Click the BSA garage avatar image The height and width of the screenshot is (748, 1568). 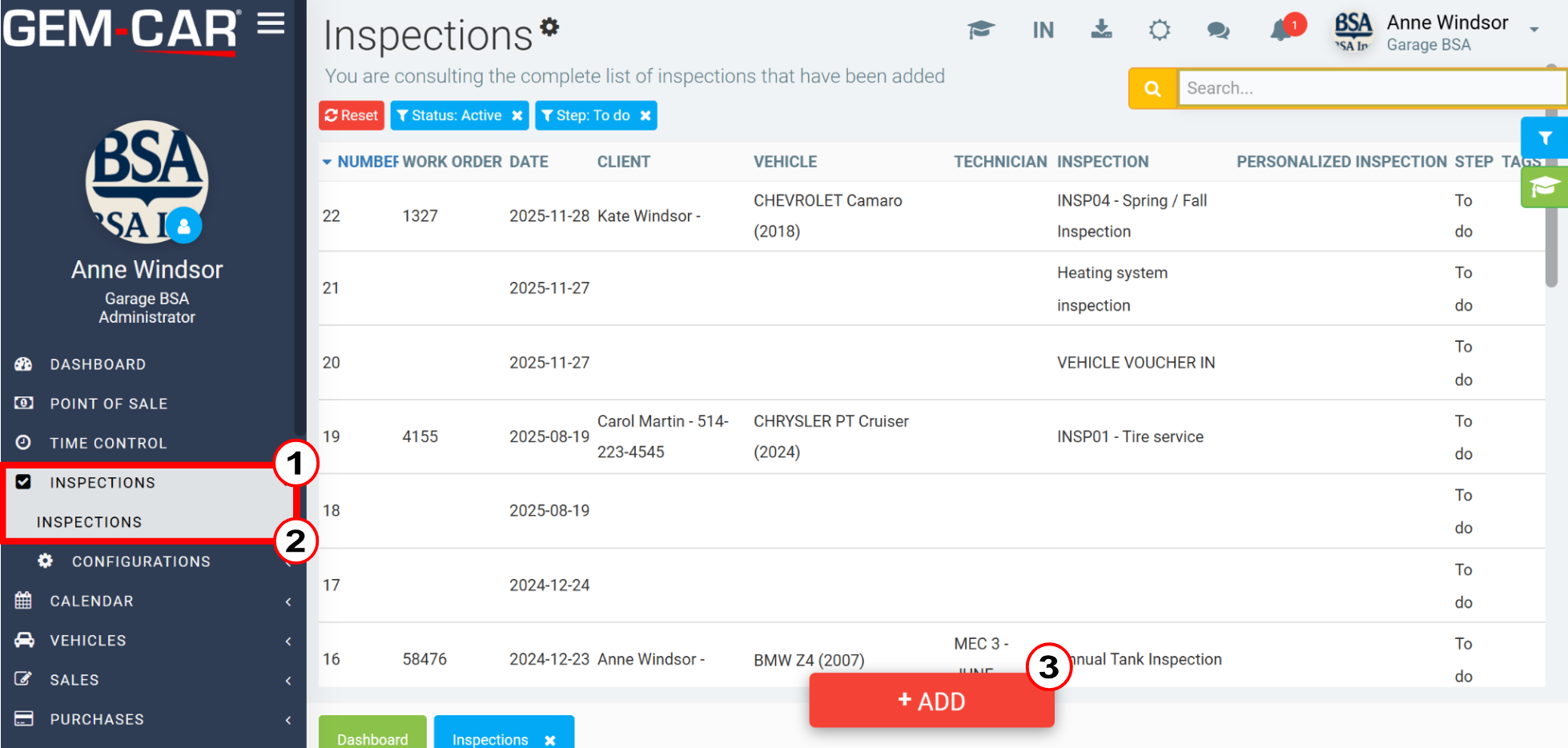147,183
